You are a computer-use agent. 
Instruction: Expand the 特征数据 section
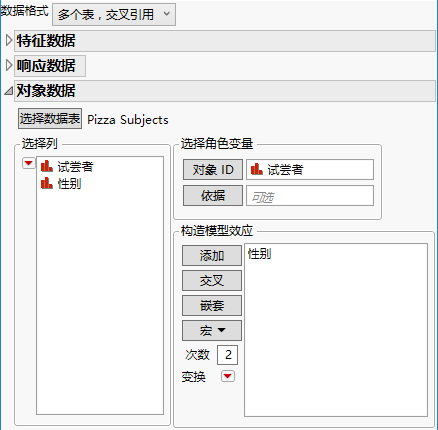9,40
